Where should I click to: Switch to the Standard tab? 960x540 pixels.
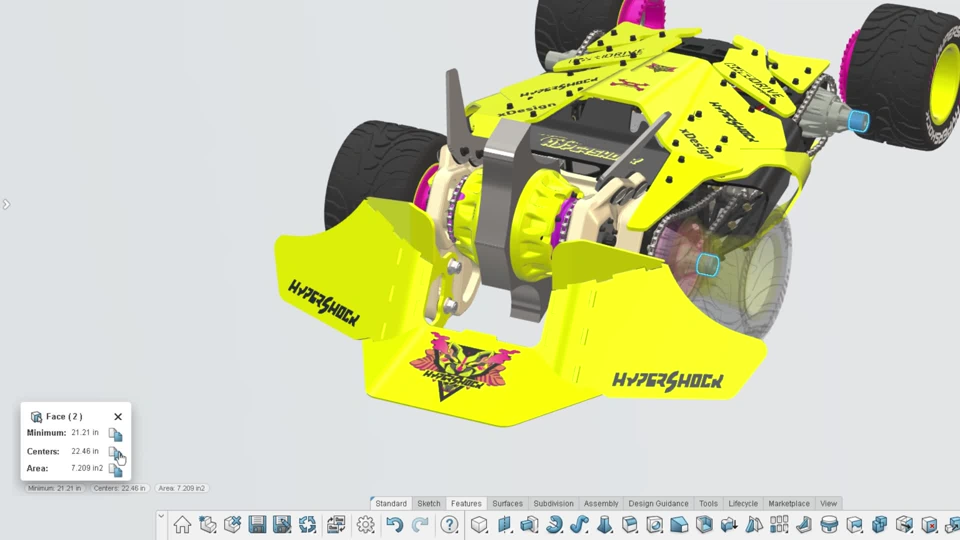[391, 503]
